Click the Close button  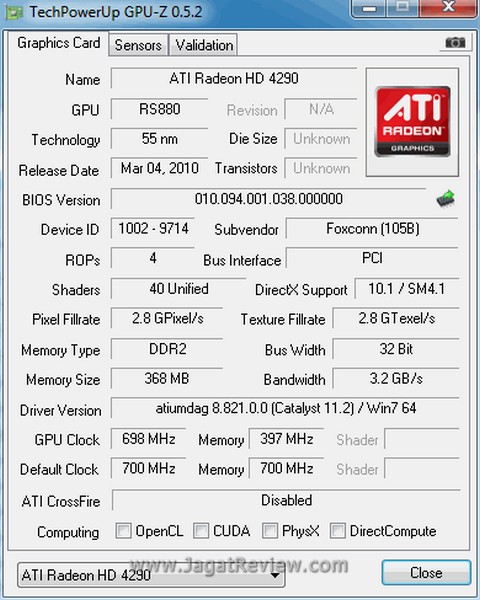(426, 573)
